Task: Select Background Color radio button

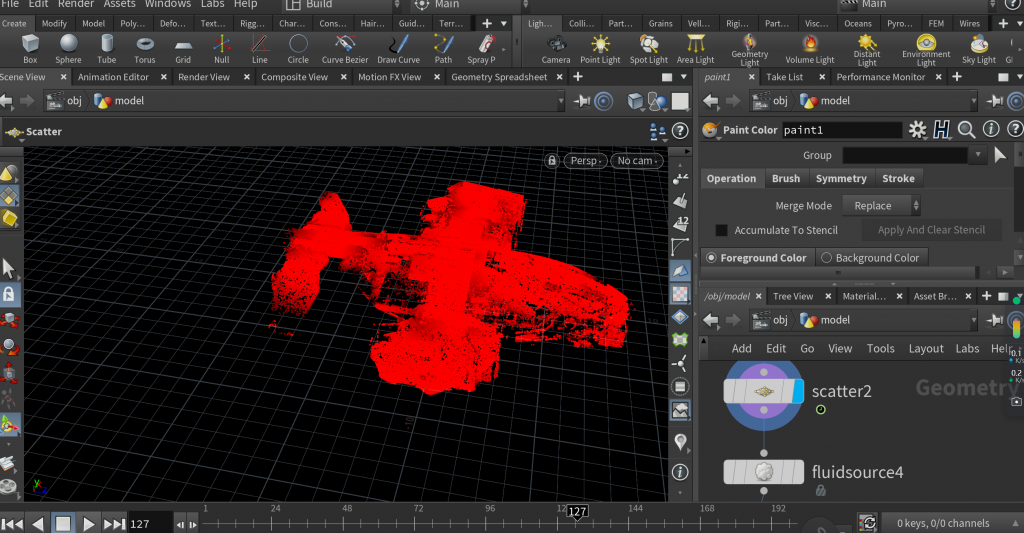Action: coord(826,258)
